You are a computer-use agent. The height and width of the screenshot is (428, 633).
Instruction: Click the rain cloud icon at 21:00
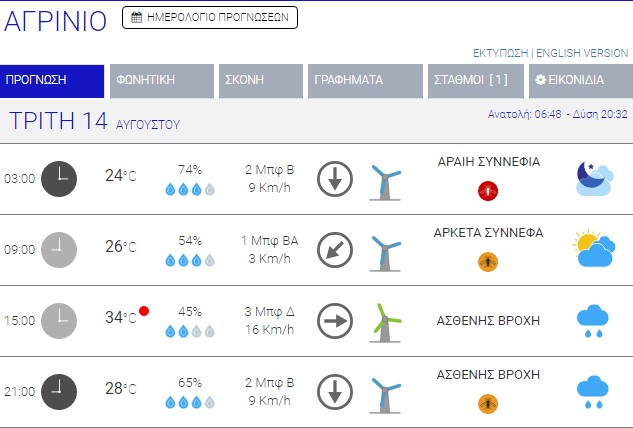(594, 391)
